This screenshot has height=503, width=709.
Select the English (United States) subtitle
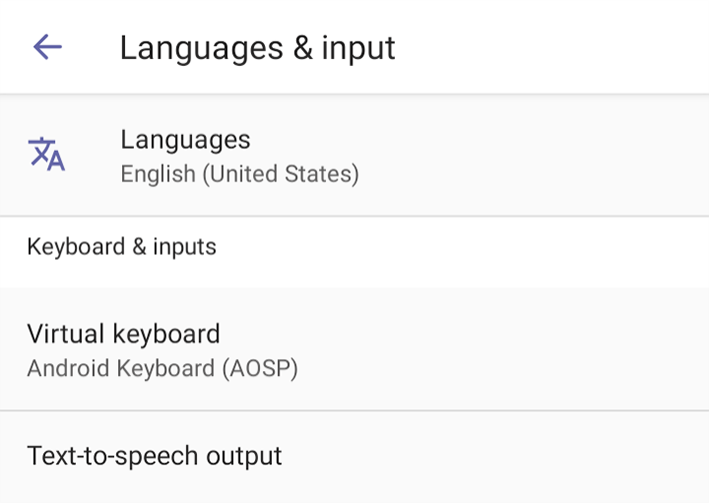coord(240,174)
